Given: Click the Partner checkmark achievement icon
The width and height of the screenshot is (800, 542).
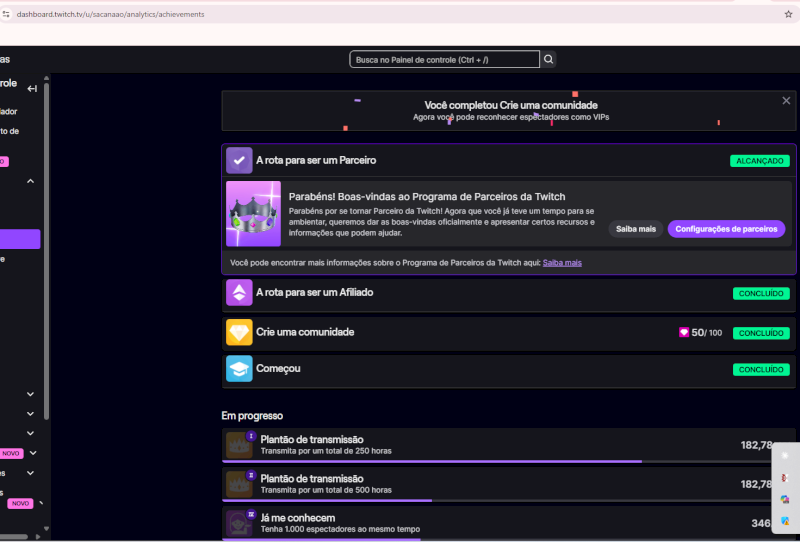Looking at the screenshot, I should [x=239, y=160].
